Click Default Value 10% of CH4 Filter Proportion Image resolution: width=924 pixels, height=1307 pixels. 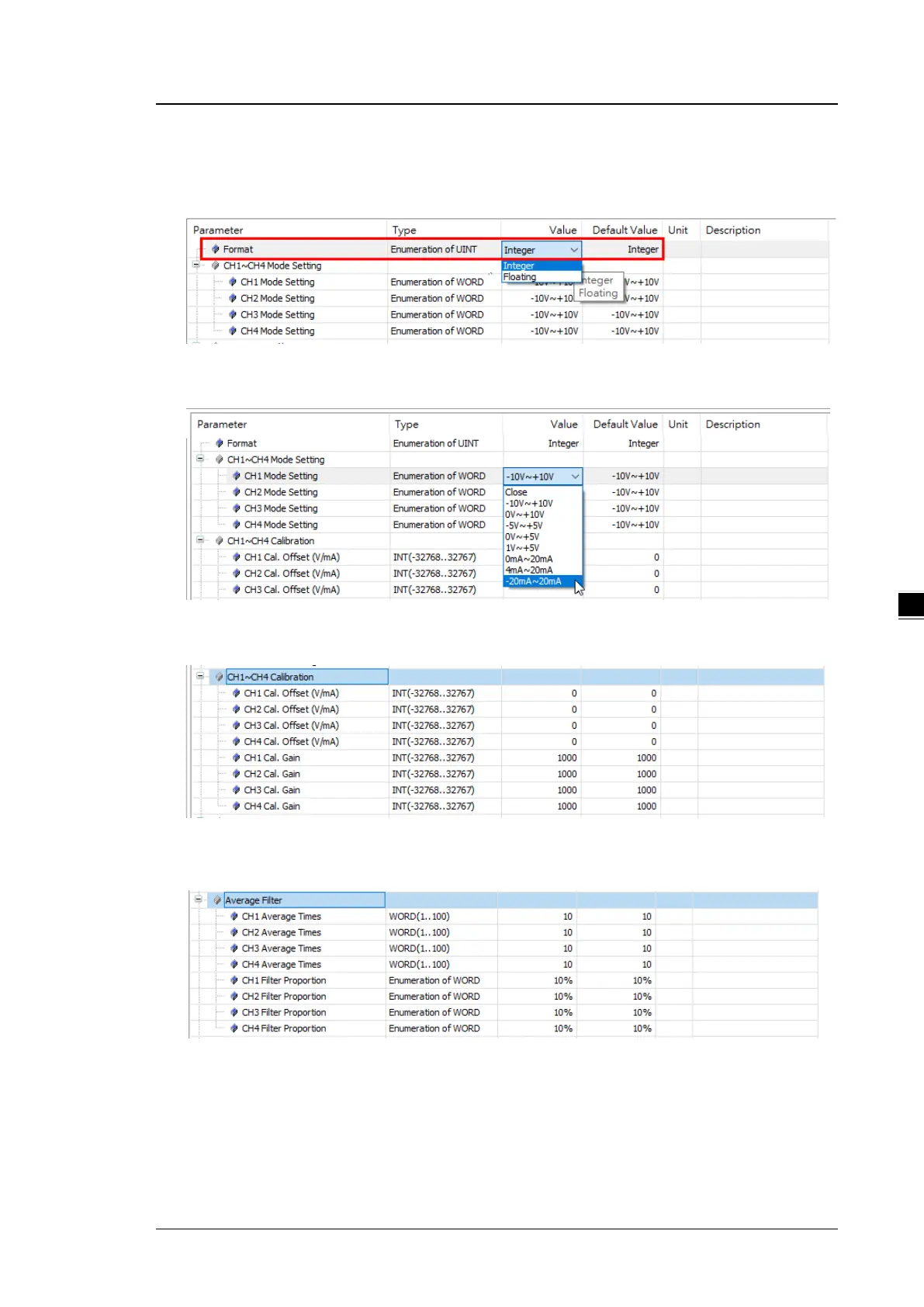point(642,1028)
